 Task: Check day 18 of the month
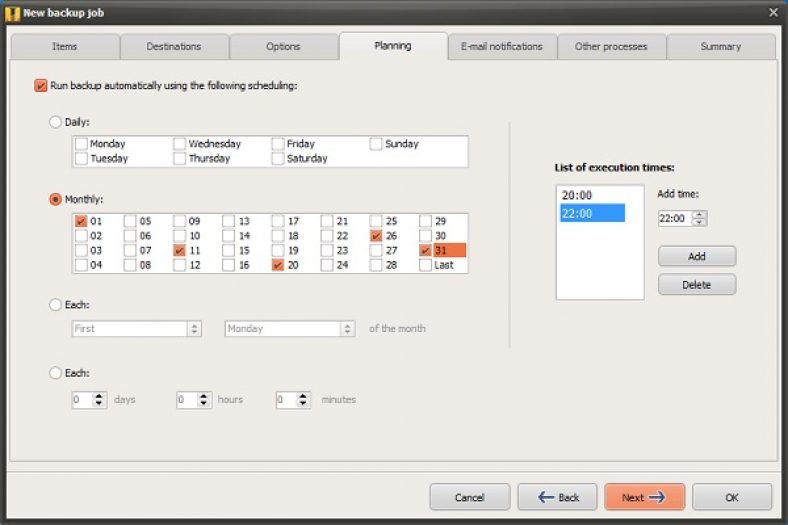(277, 236)
